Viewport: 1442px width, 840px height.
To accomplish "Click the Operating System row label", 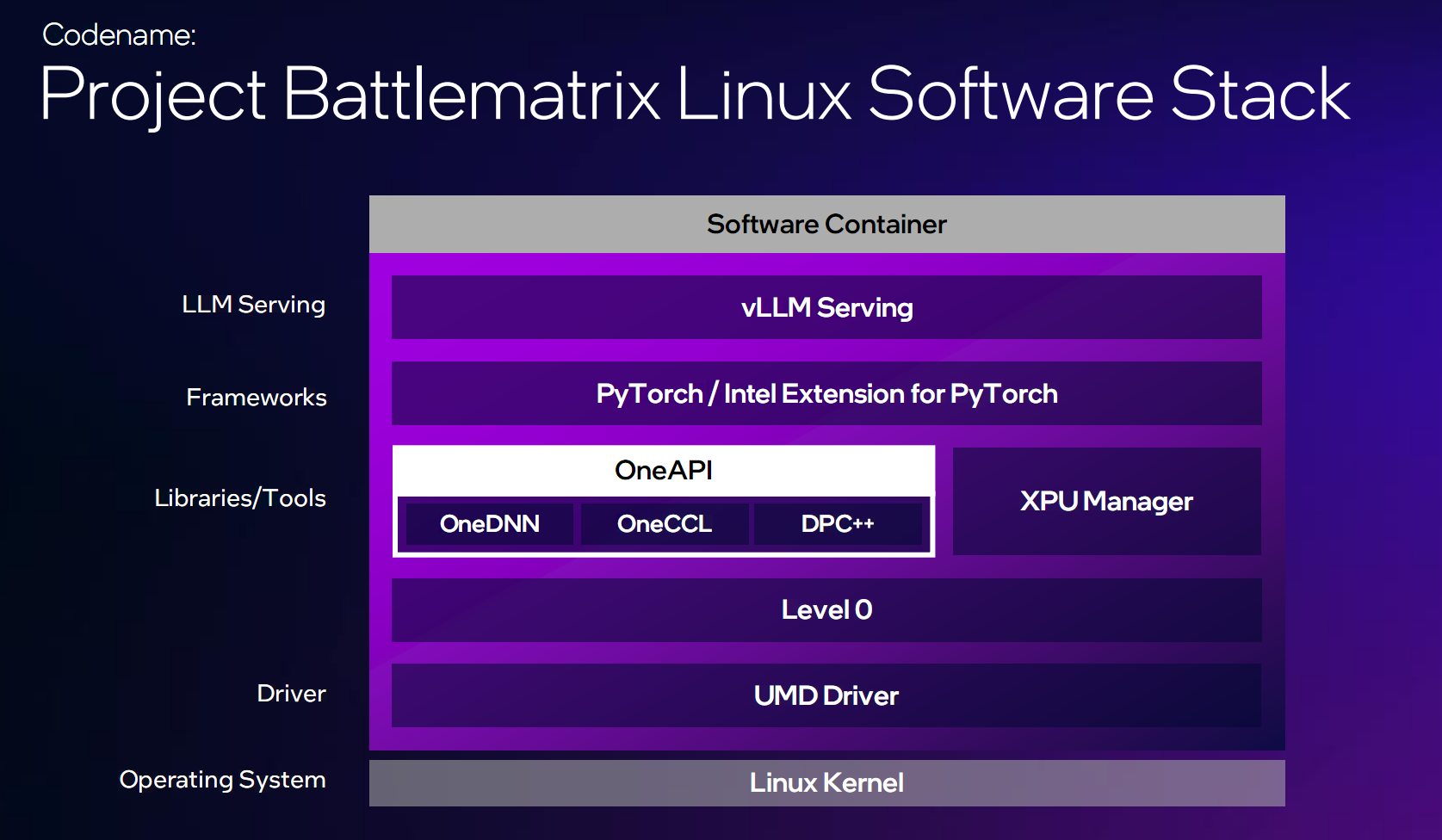I will tap(222, 780).
